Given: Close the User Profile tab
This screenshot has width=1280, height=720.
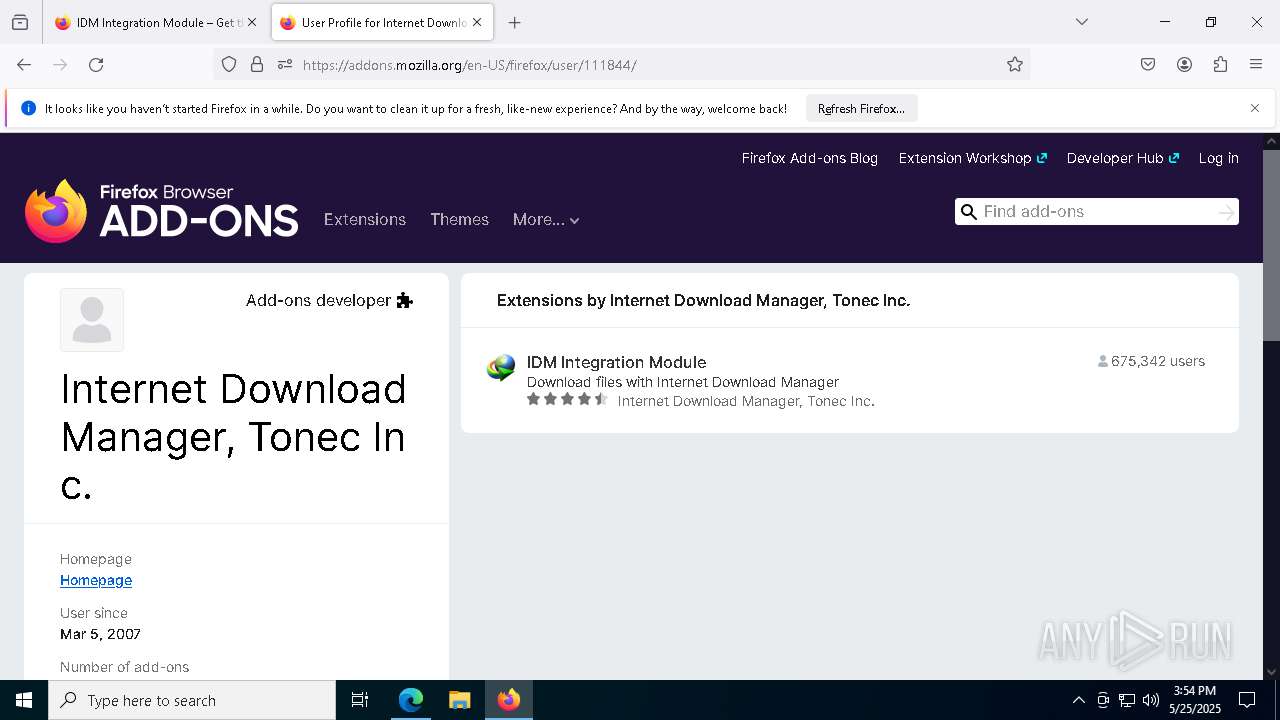Looking at the screenshot, I should 478,22.
